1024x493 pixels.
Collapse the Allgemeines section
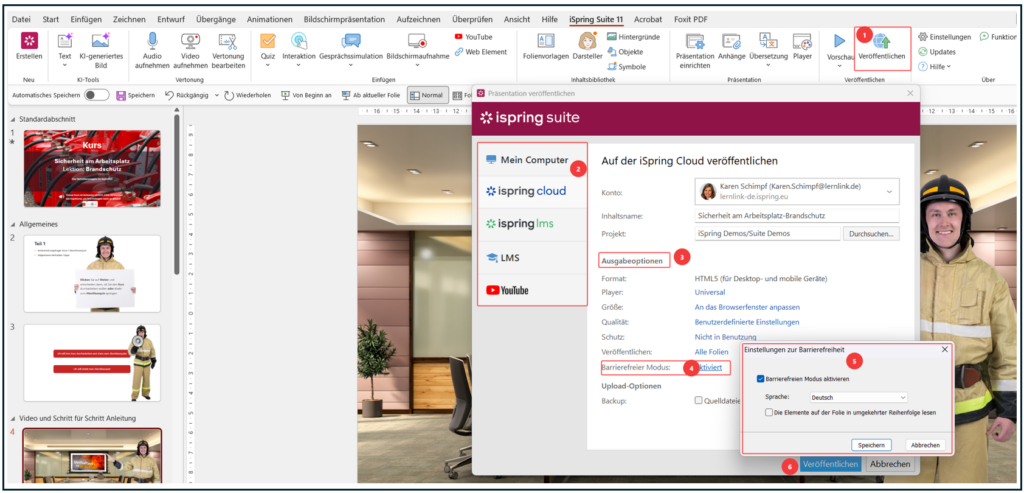[14, 224]
